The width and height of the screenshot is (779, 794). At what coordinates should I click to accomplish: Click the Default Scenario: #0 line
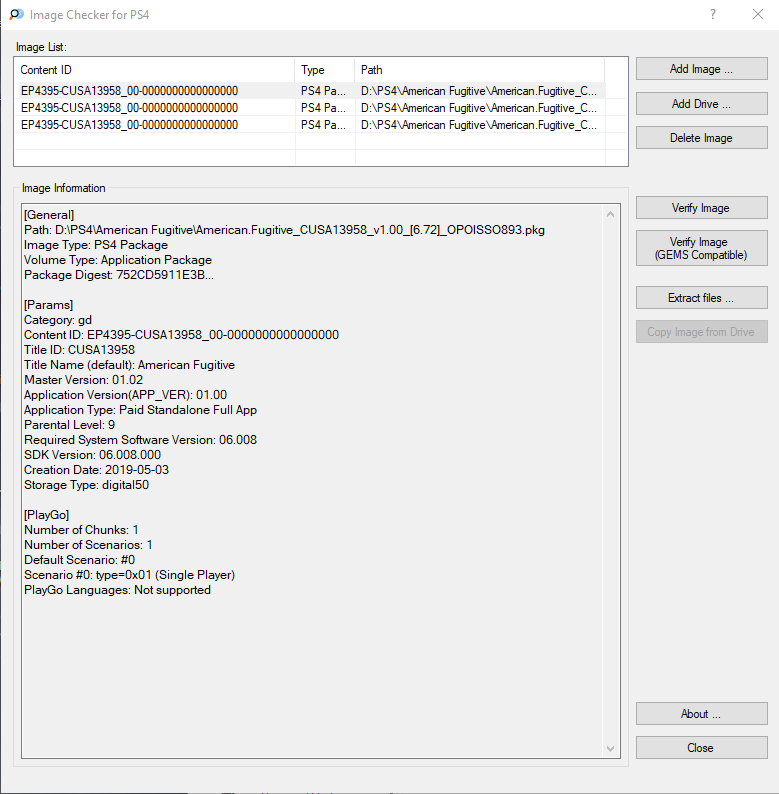(80, 560)
